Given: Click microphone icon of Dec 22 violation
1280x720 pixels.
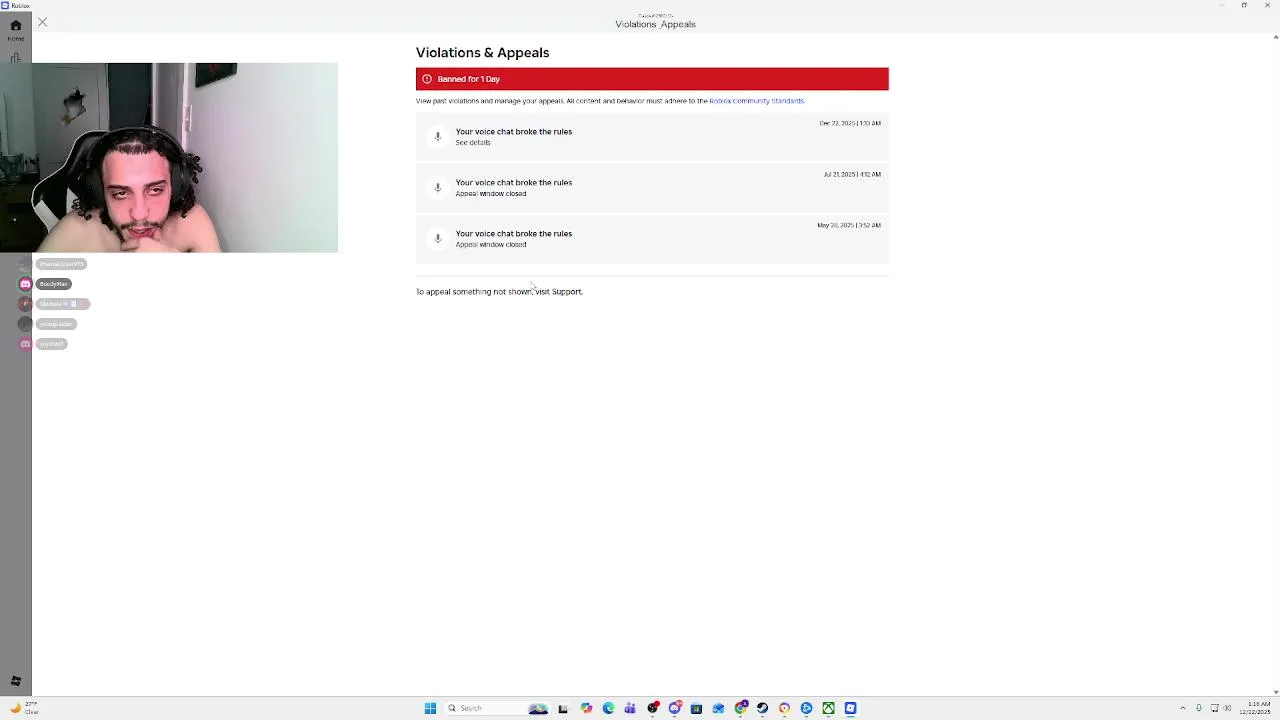Looking at the screenshot, I should coord(437,137).
